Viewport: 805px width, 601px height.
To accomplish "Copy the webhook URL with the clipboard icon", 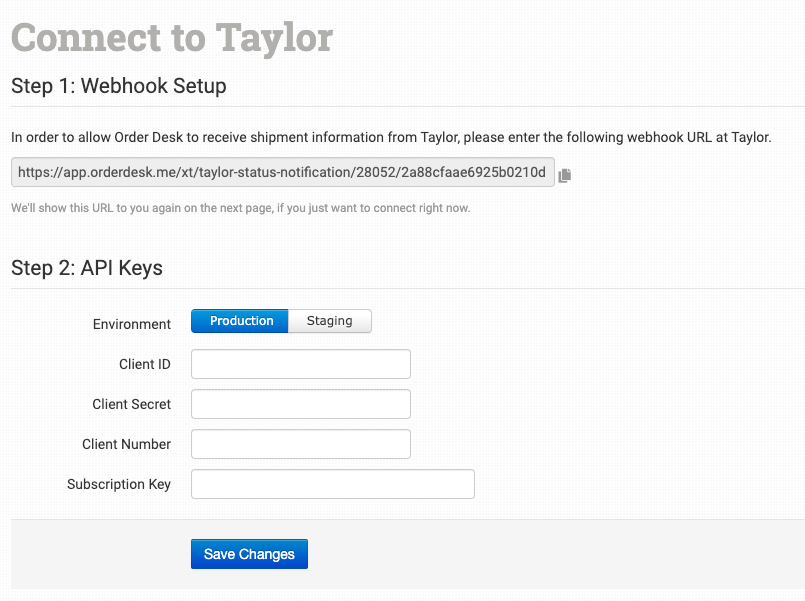I will [565, 175].
